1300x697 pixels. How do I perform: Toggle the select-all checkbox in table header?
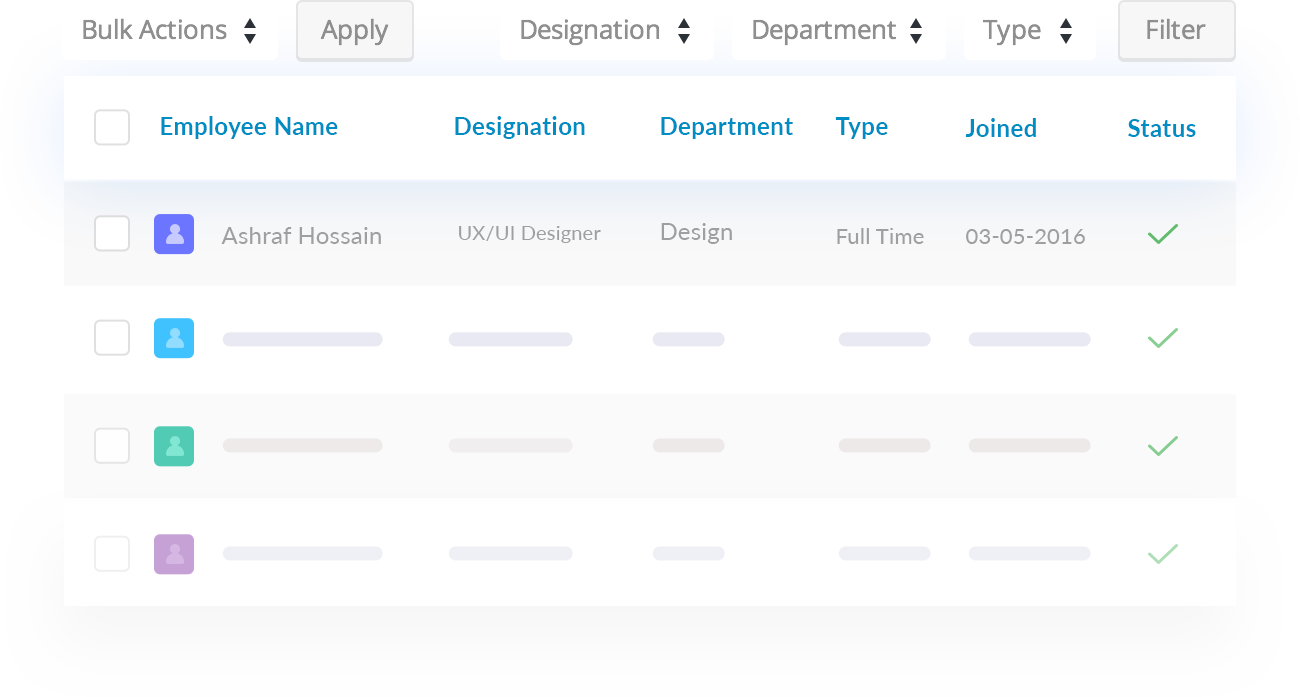point(112,127)
